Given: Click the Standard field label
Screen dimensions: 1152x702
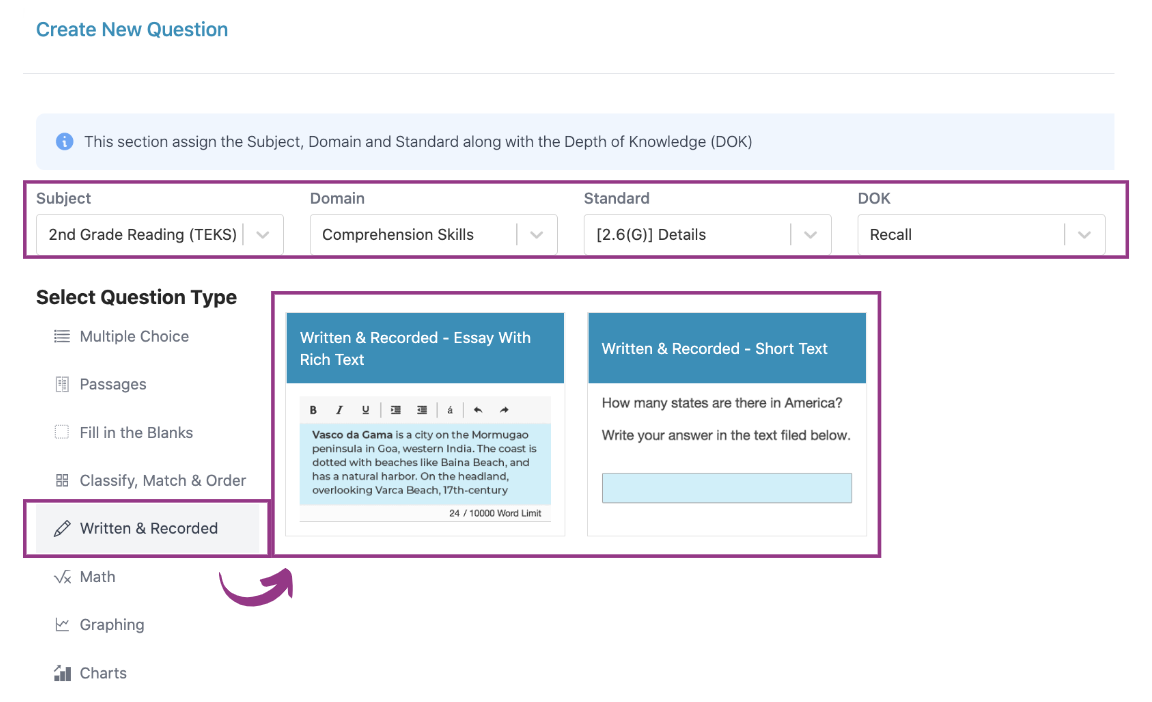Looking at the screenshot, I should point(616,198).
